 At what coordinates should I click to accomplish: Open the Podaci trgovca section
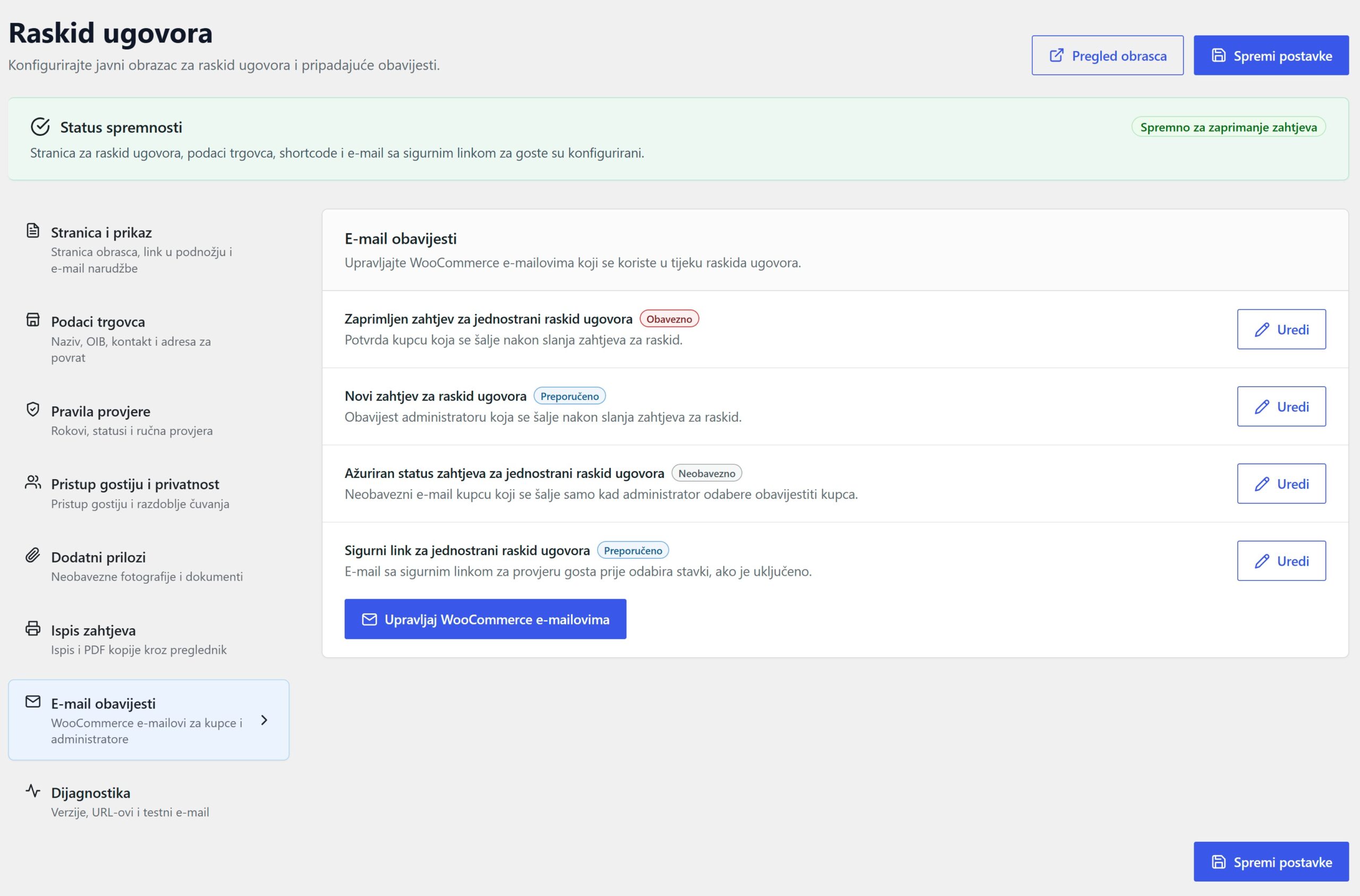149,339
